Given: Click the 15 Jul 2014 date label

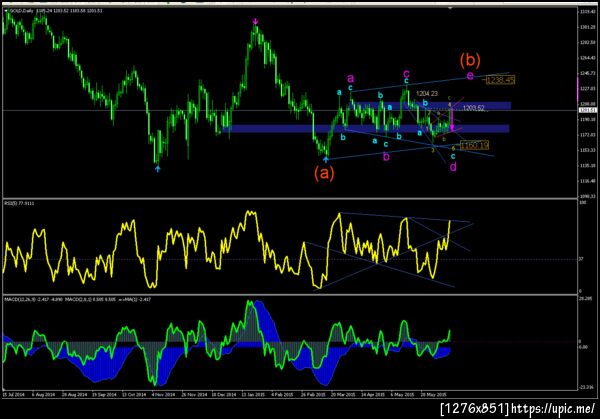Looking at the screenshot, I should click(14, 394).
